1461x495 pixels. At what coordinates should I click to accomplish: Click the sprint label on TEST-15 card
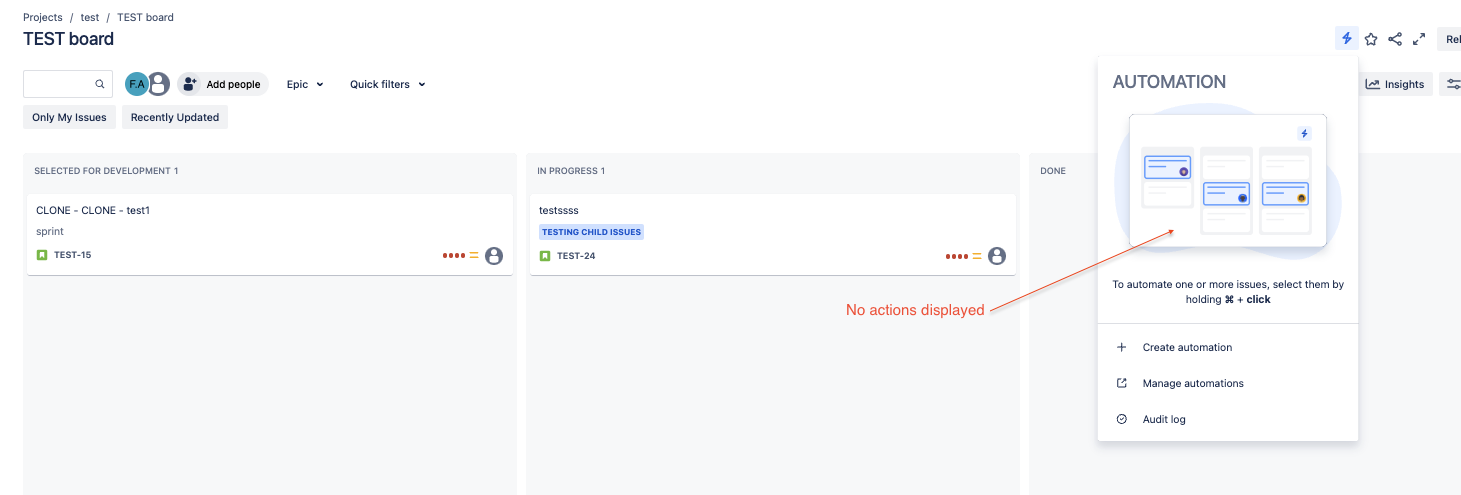[50, 231]
